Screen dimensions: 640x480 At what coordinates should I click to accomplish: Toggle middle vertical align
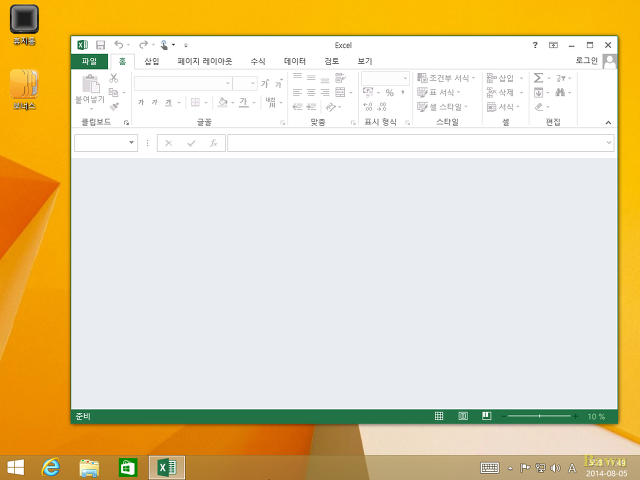pyautogui.click(x=311, y=77)
